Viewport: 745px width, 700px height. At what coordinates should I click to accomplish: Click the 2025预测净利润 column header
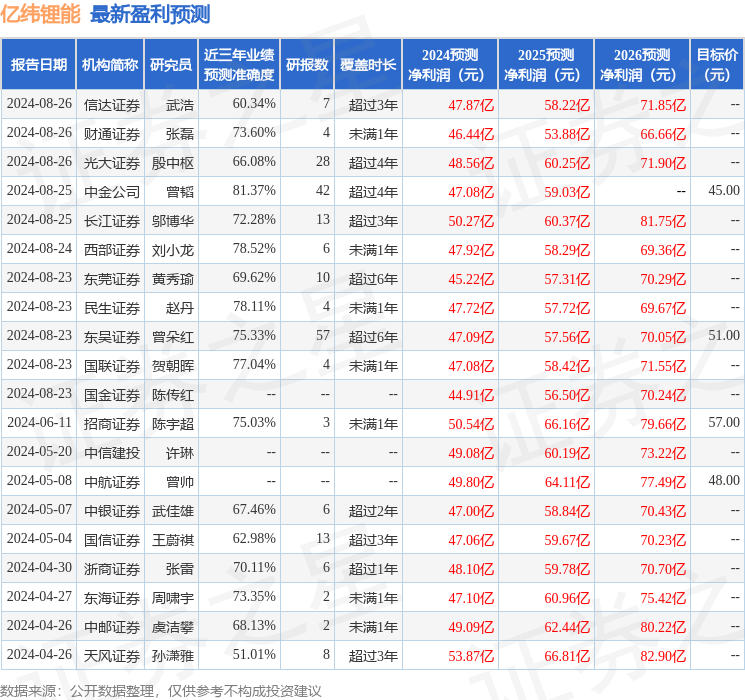pos(546,65)
